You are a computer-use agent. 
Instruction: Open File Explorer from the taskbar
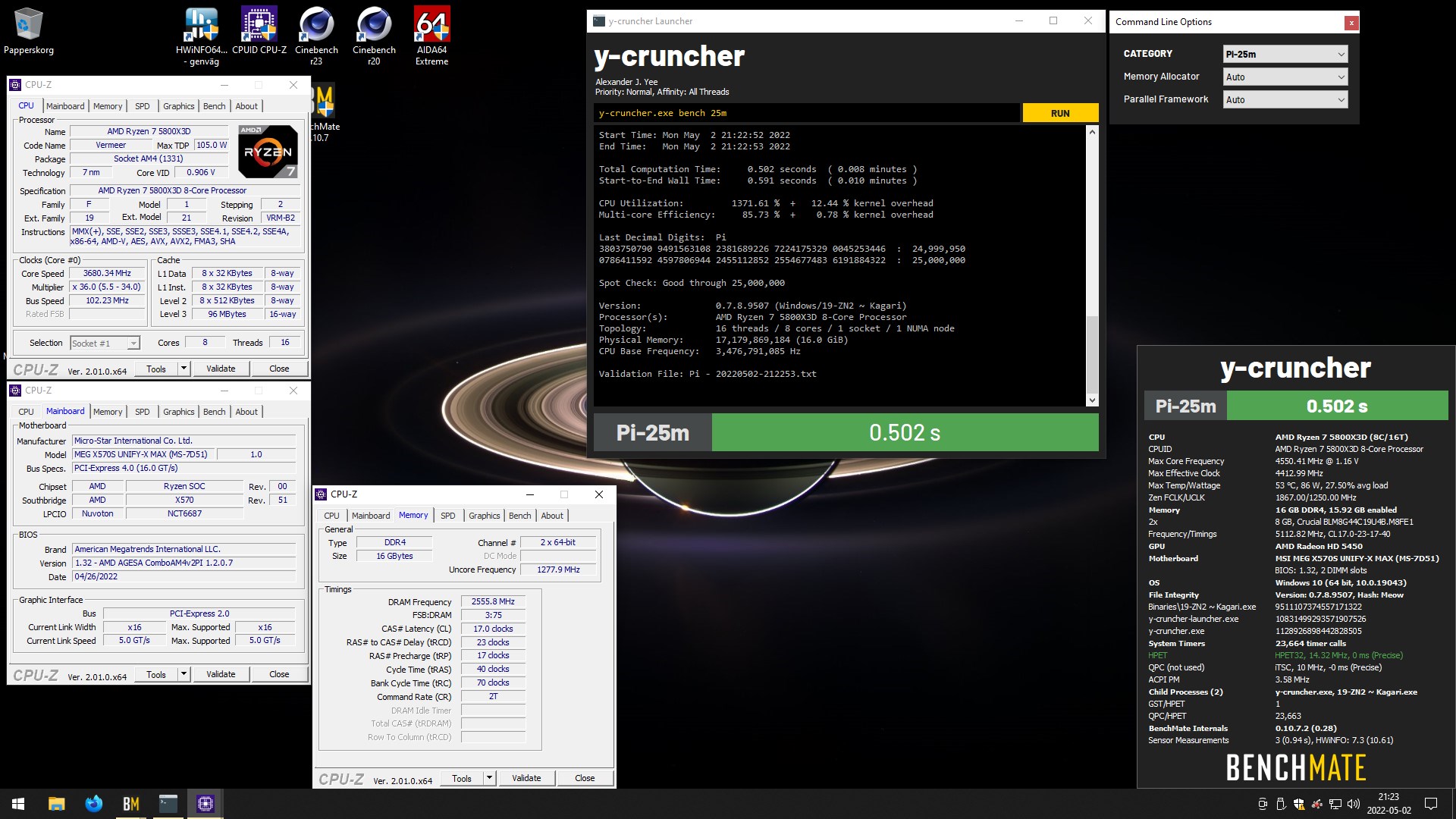[56, 804]
